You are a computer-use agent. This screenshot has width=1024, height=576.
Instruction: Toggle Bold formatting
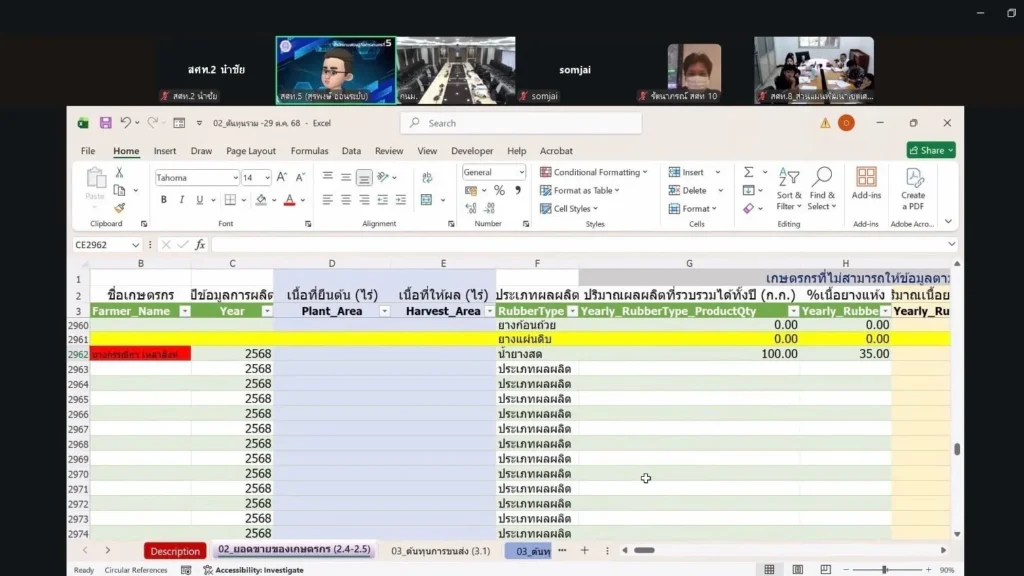coord(164,200)
